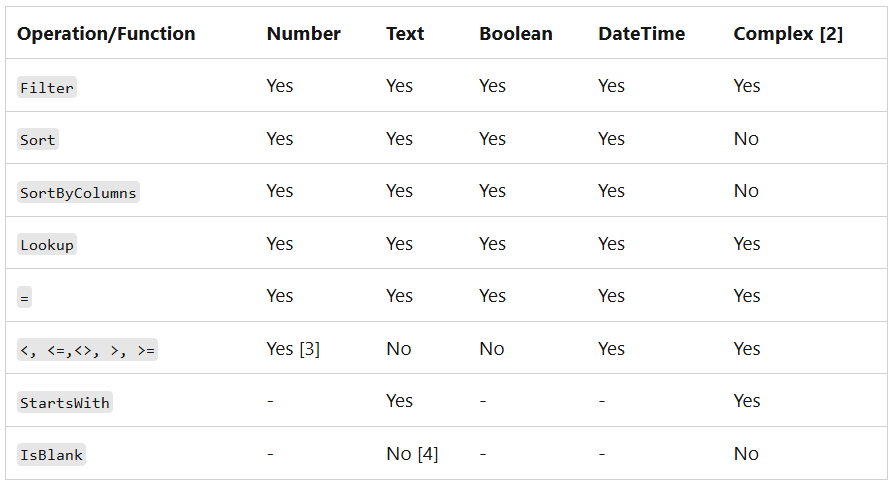Click Yes in StartsWith row Text column

pos(399,401)
